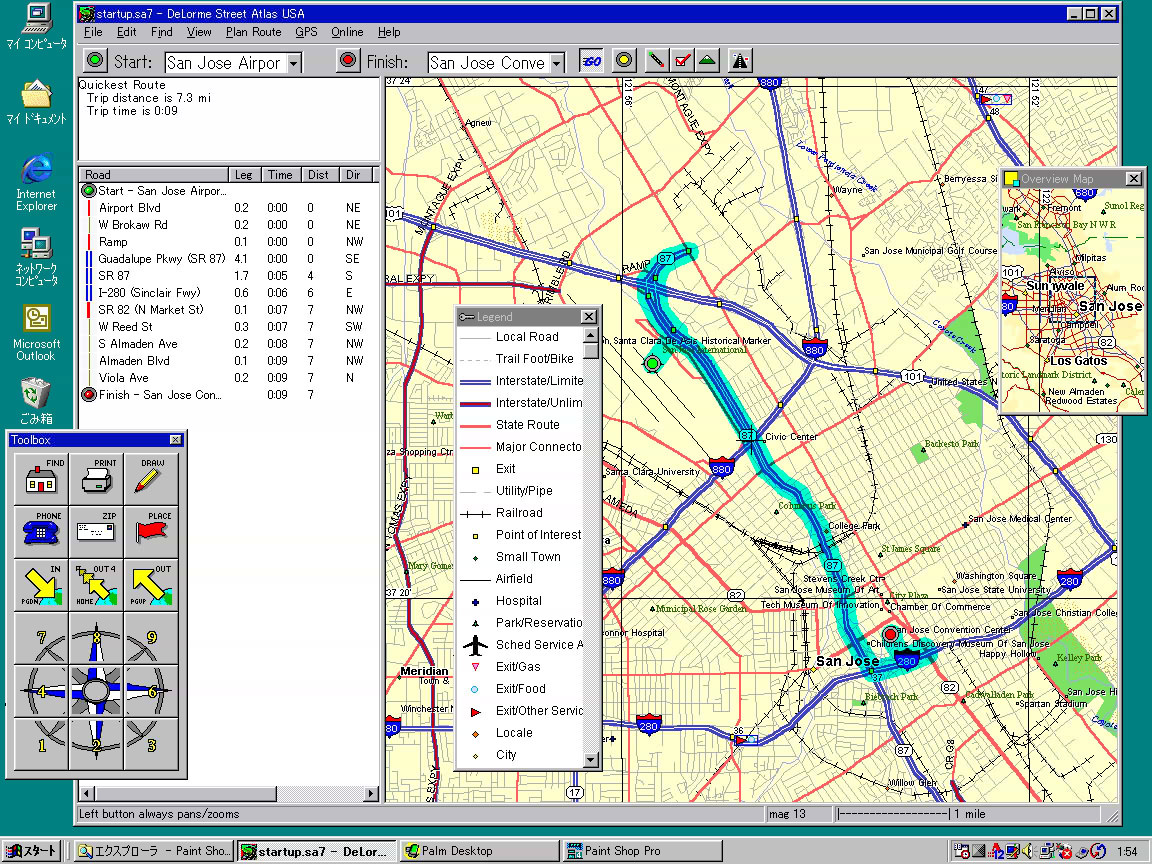
Task: Open the GPS menu
Action: (306, 32)
